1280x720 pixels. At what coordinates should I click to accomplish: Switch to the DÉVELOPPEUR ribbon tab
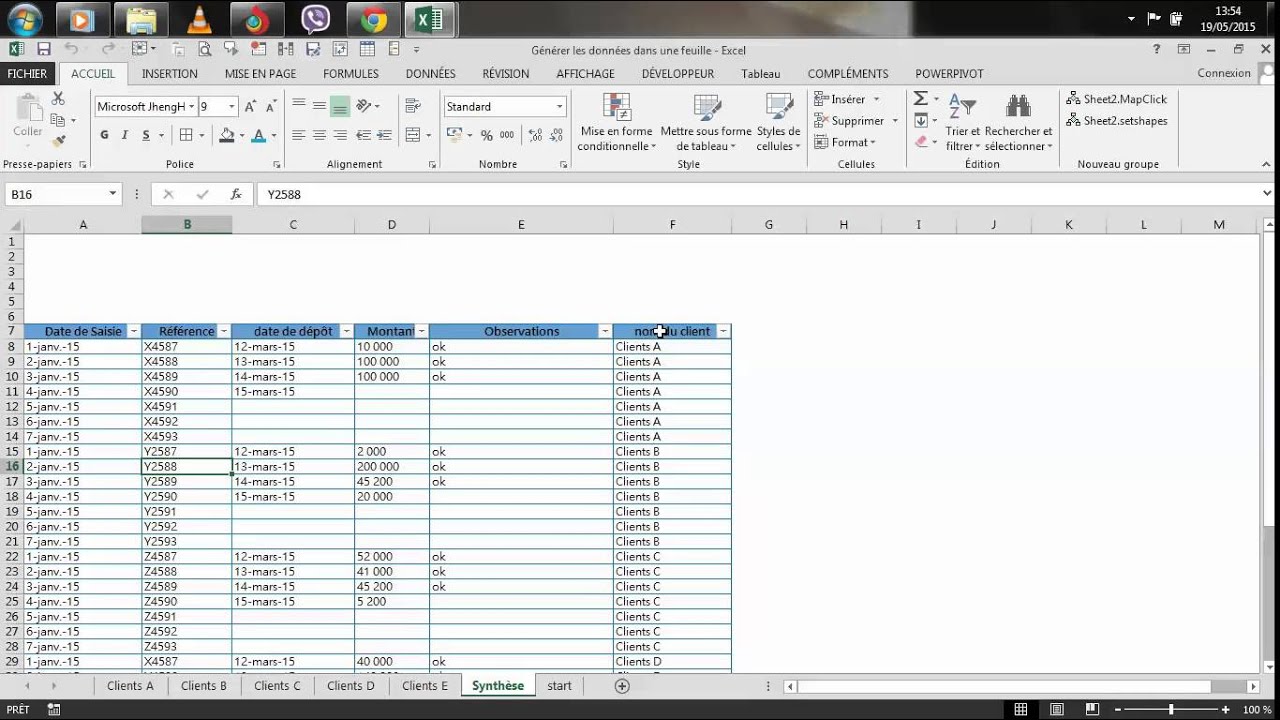click(678, 73)
